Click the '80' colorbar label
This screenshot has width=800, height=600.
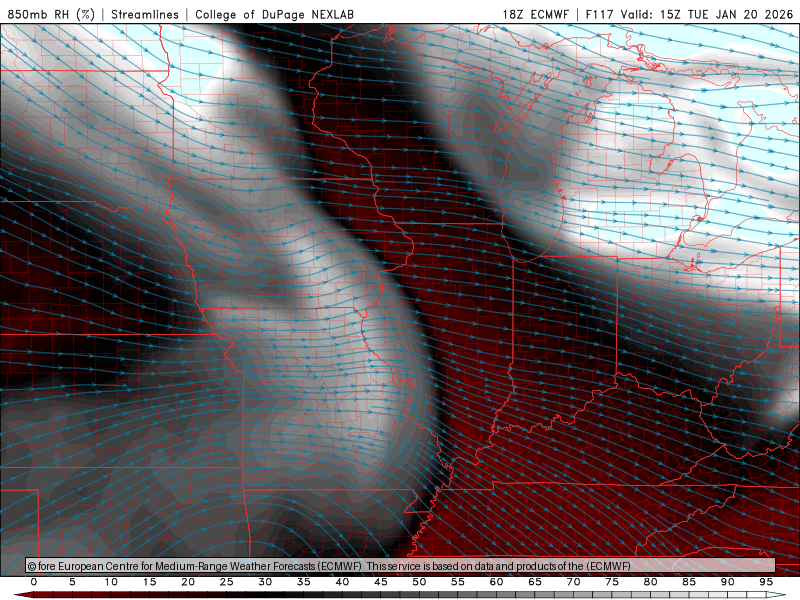point(651,582)
